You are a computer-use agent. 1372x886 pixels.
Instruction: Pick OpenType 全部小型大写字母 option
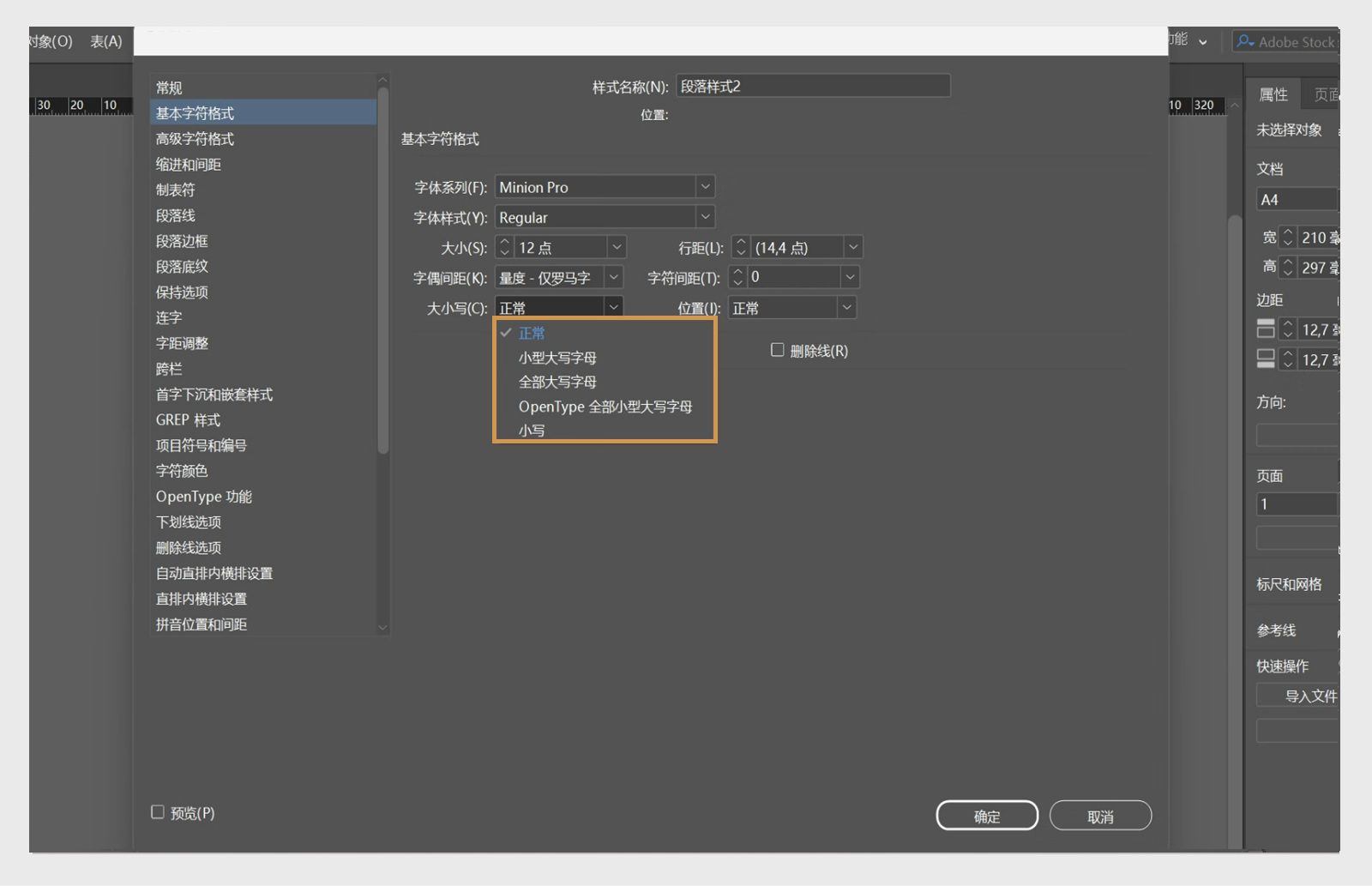(x=605, y=407)
